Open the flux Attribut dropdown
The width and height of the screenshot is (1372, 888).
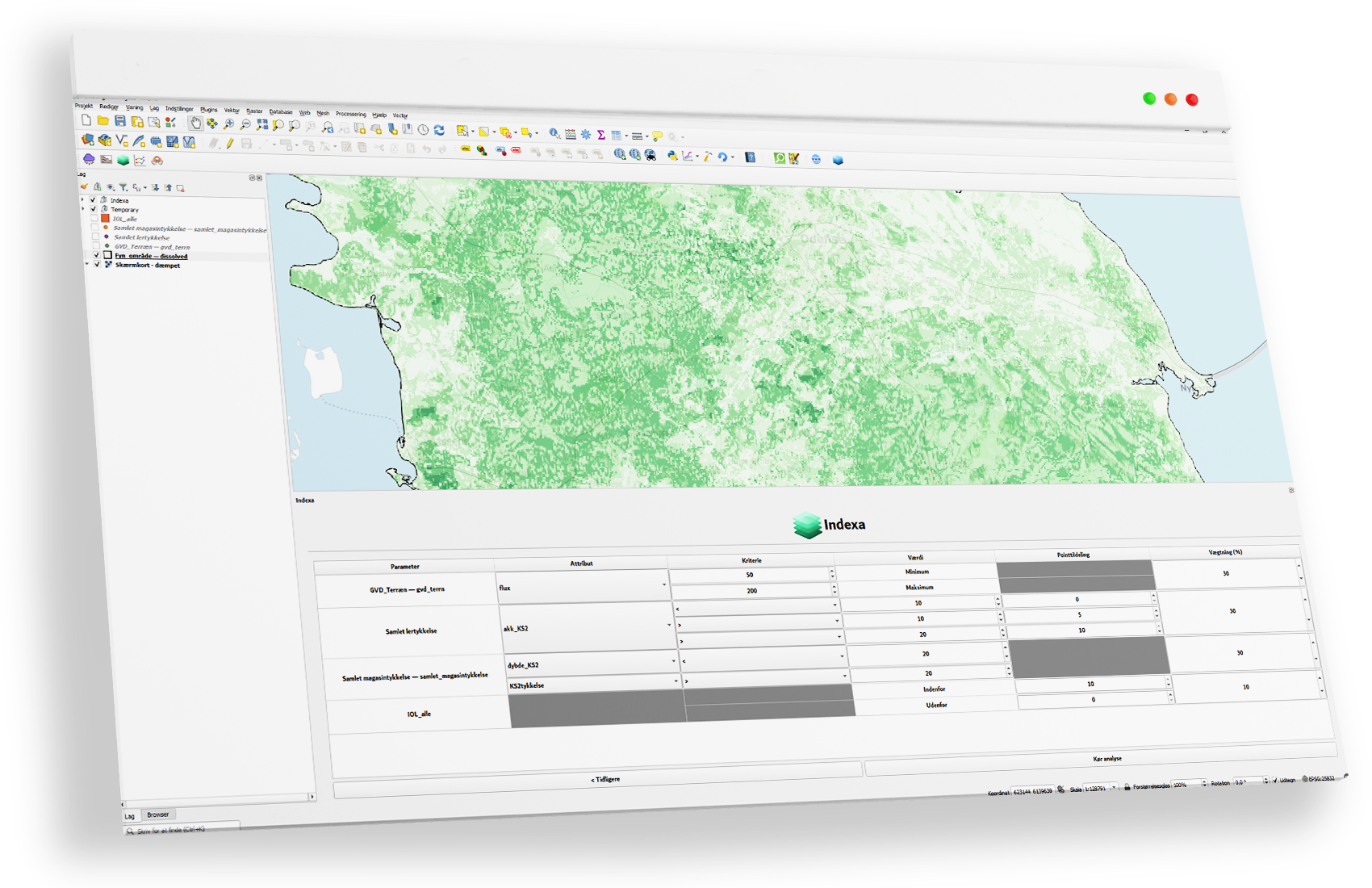[x=666, y=586]
